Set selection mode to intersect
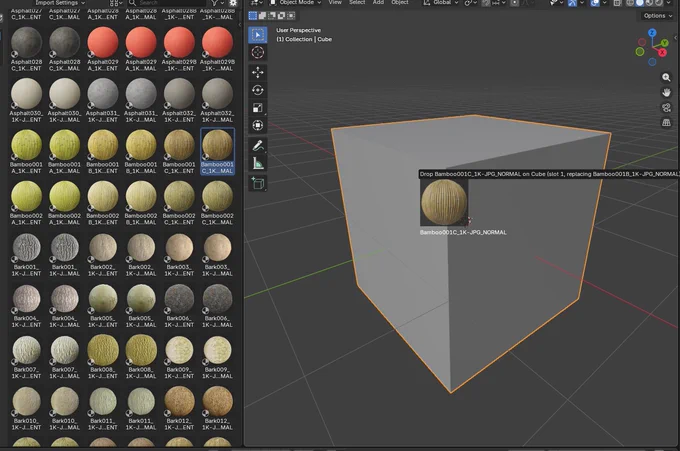 [291, 16]
